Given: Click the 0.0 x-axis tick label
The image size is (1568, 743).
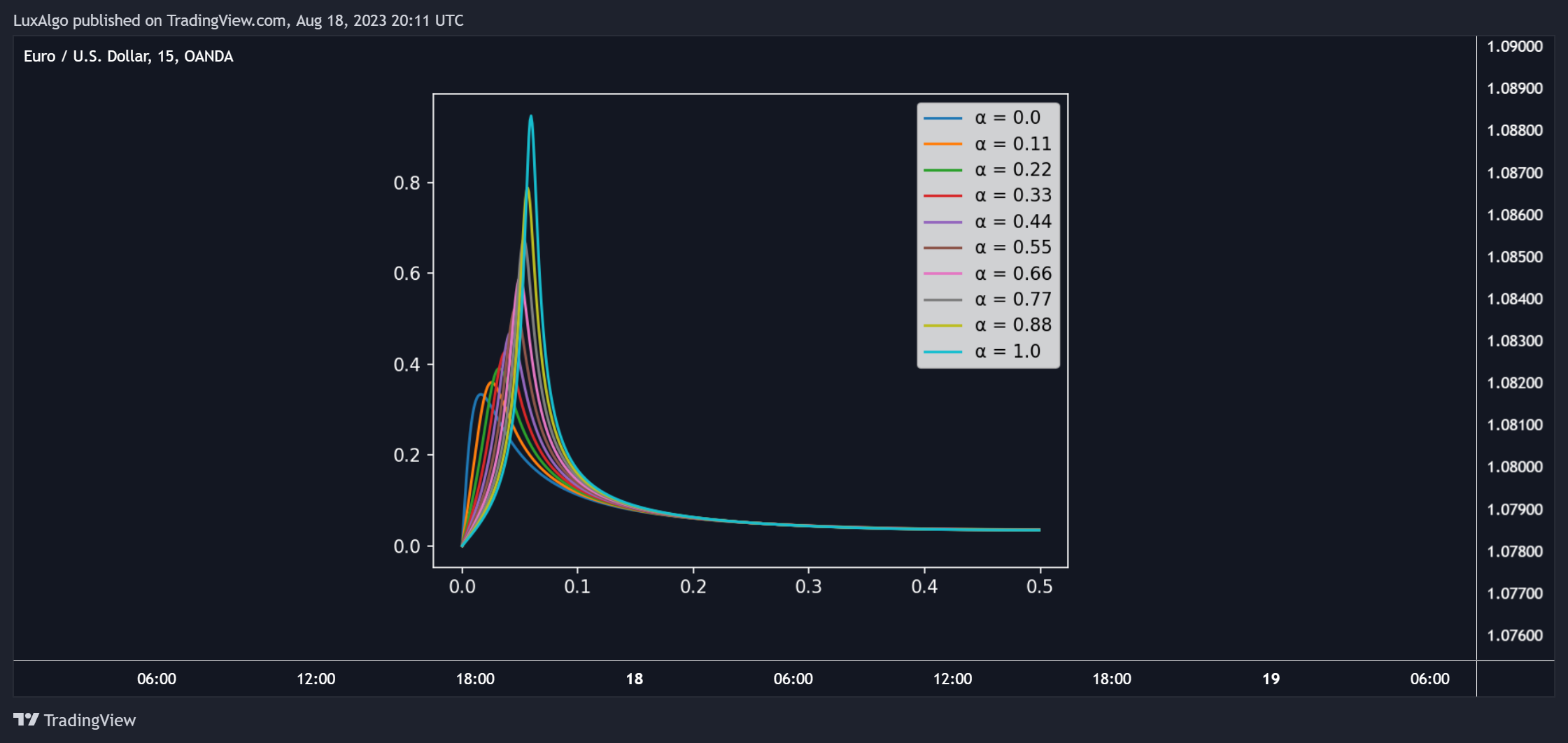Looking at the screenshot, I should [x=462, y=586].
